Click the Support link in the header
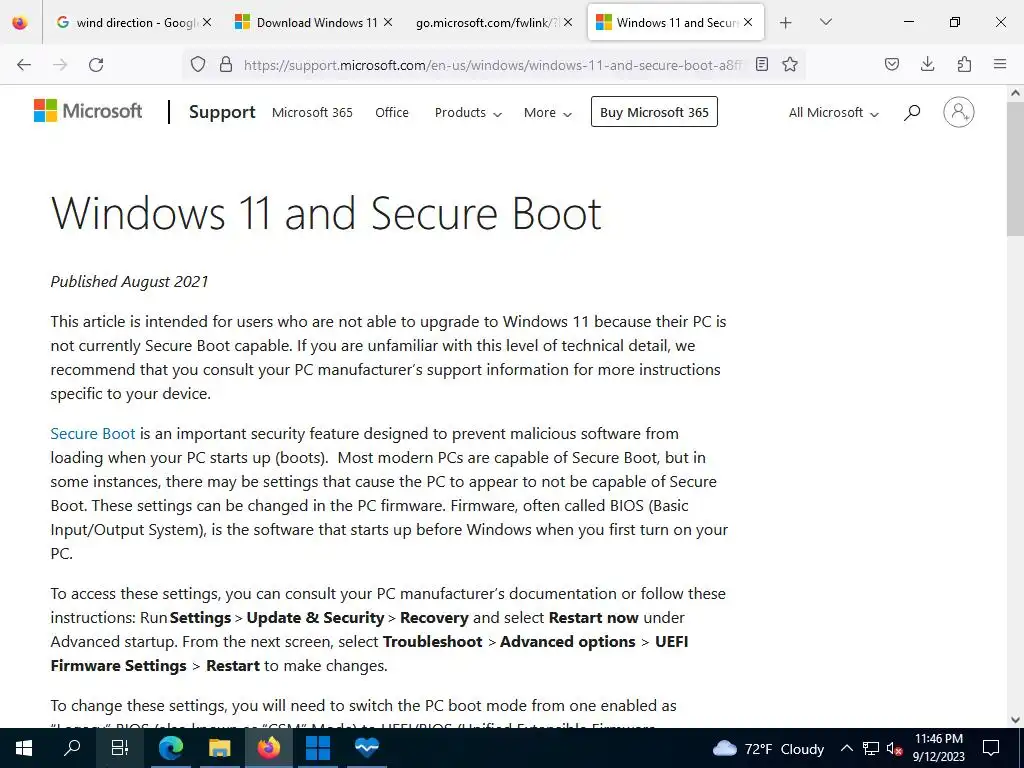This screenshot has width=1024, height=768. click(222, 112)
